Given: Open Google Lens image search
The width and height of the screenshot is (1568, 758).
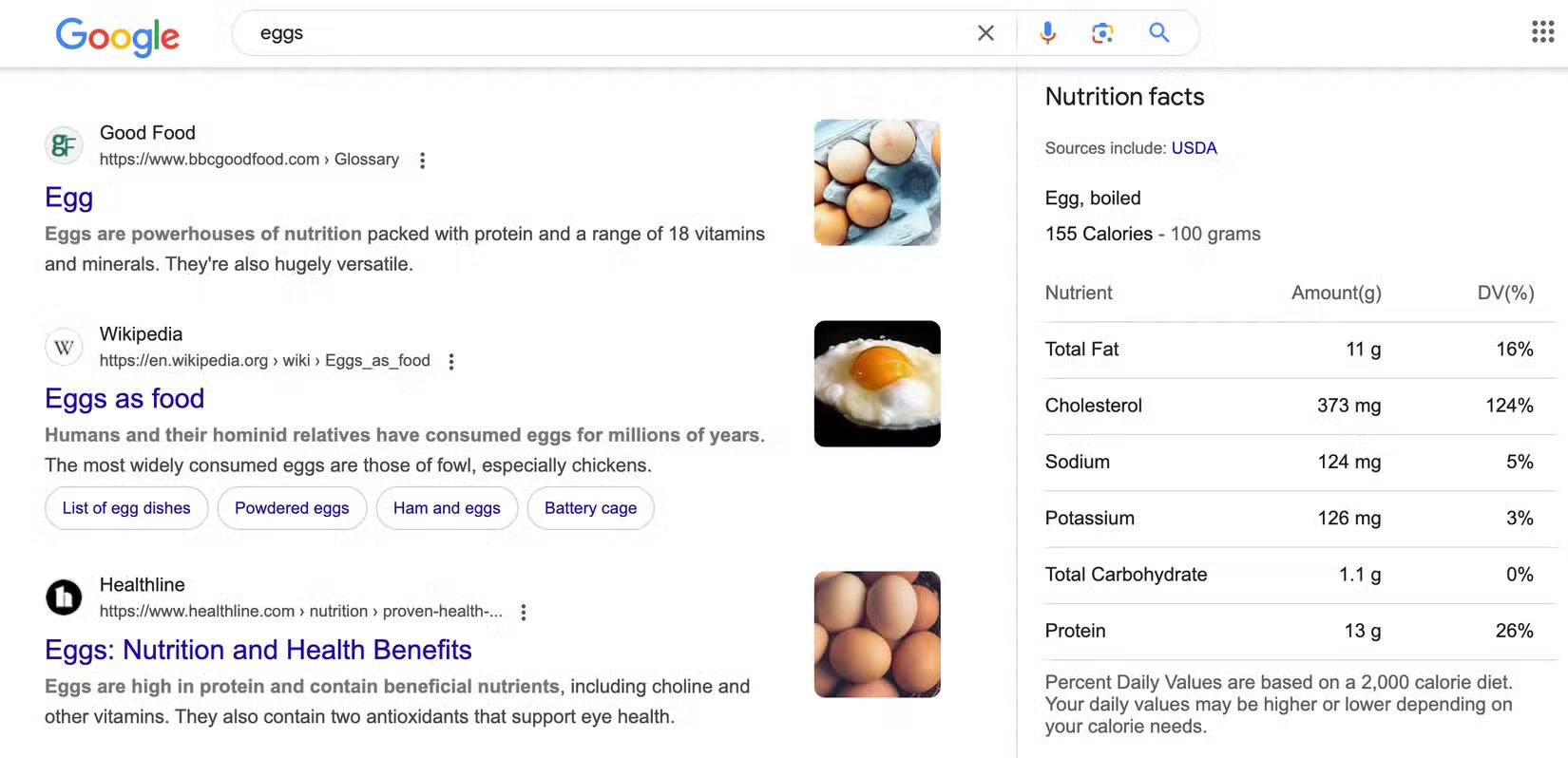Looking at the screenshot, I should (x=1102, y=33).
